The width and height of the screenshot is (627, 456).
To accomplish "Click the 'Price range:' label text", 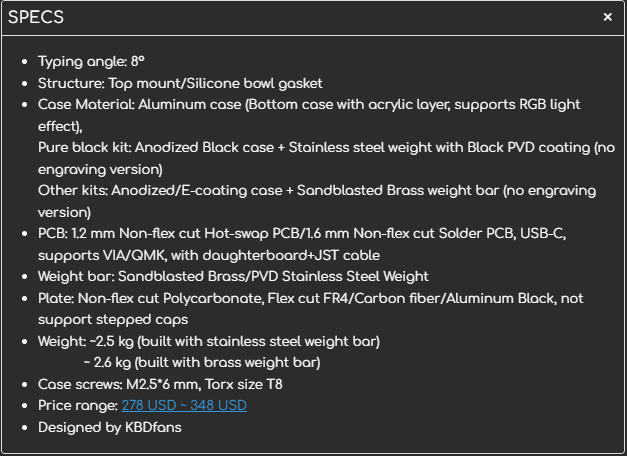I will coord(78,405).
